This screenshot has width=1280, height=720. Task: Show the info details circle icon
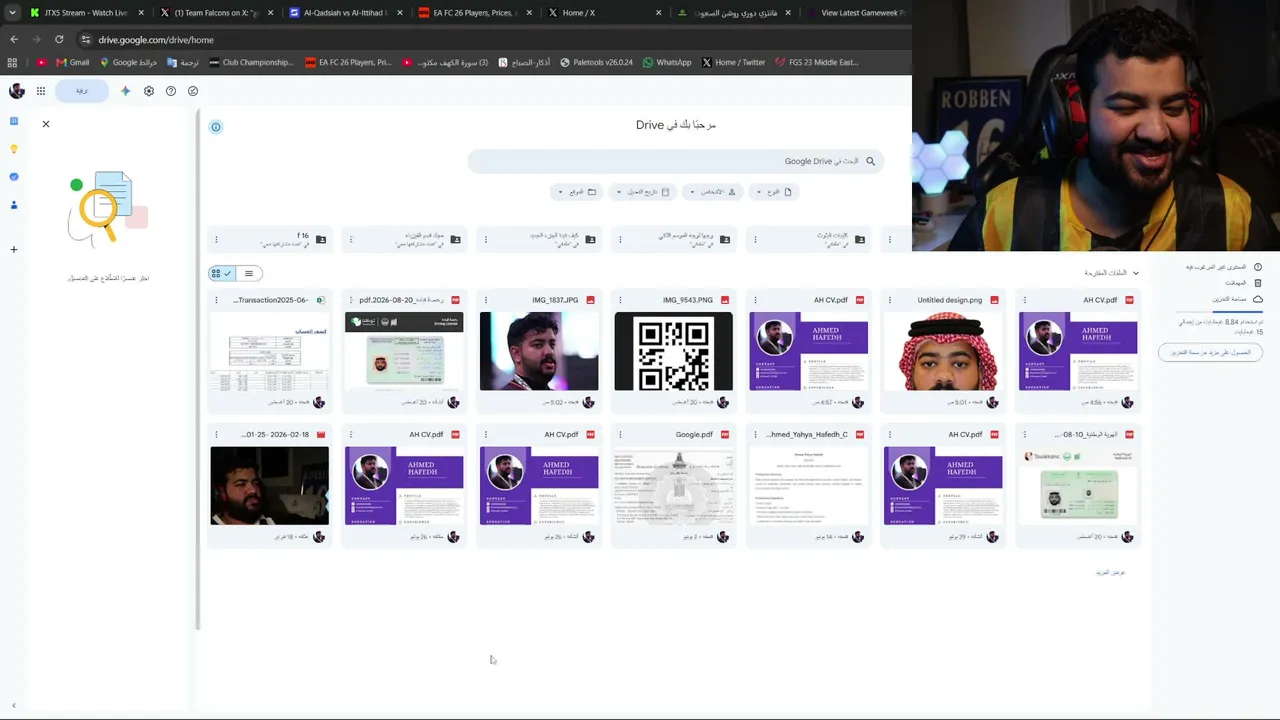click(x=216, y=127)
